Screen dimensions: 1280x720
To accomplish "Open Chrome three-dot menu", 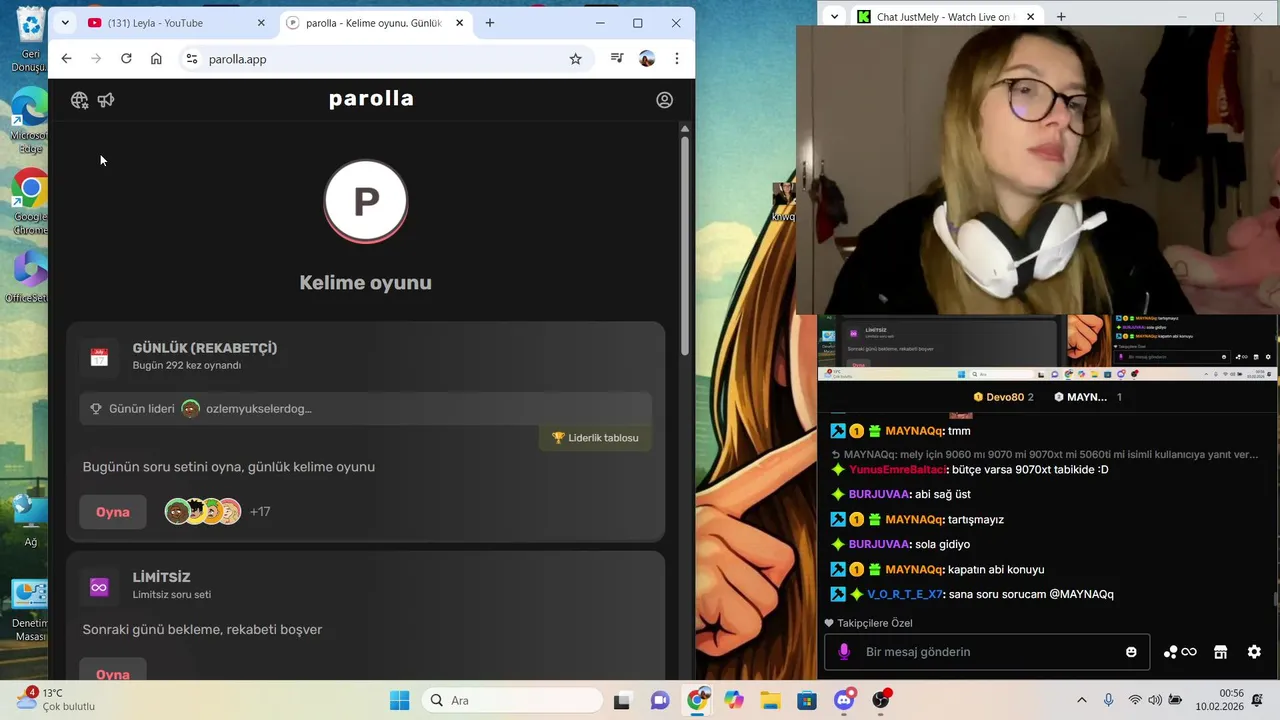I will pos(677,59).
